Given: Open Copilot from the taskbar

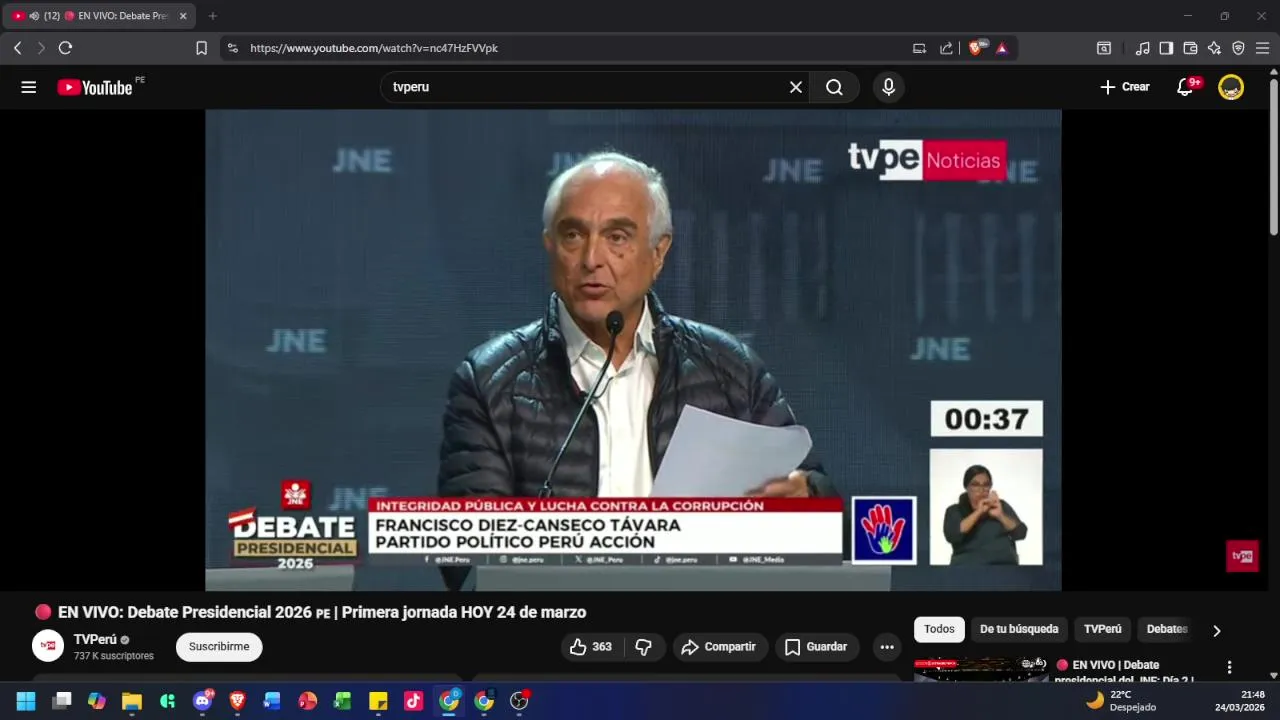Looking at the screenshot, I should pos(97,701).
